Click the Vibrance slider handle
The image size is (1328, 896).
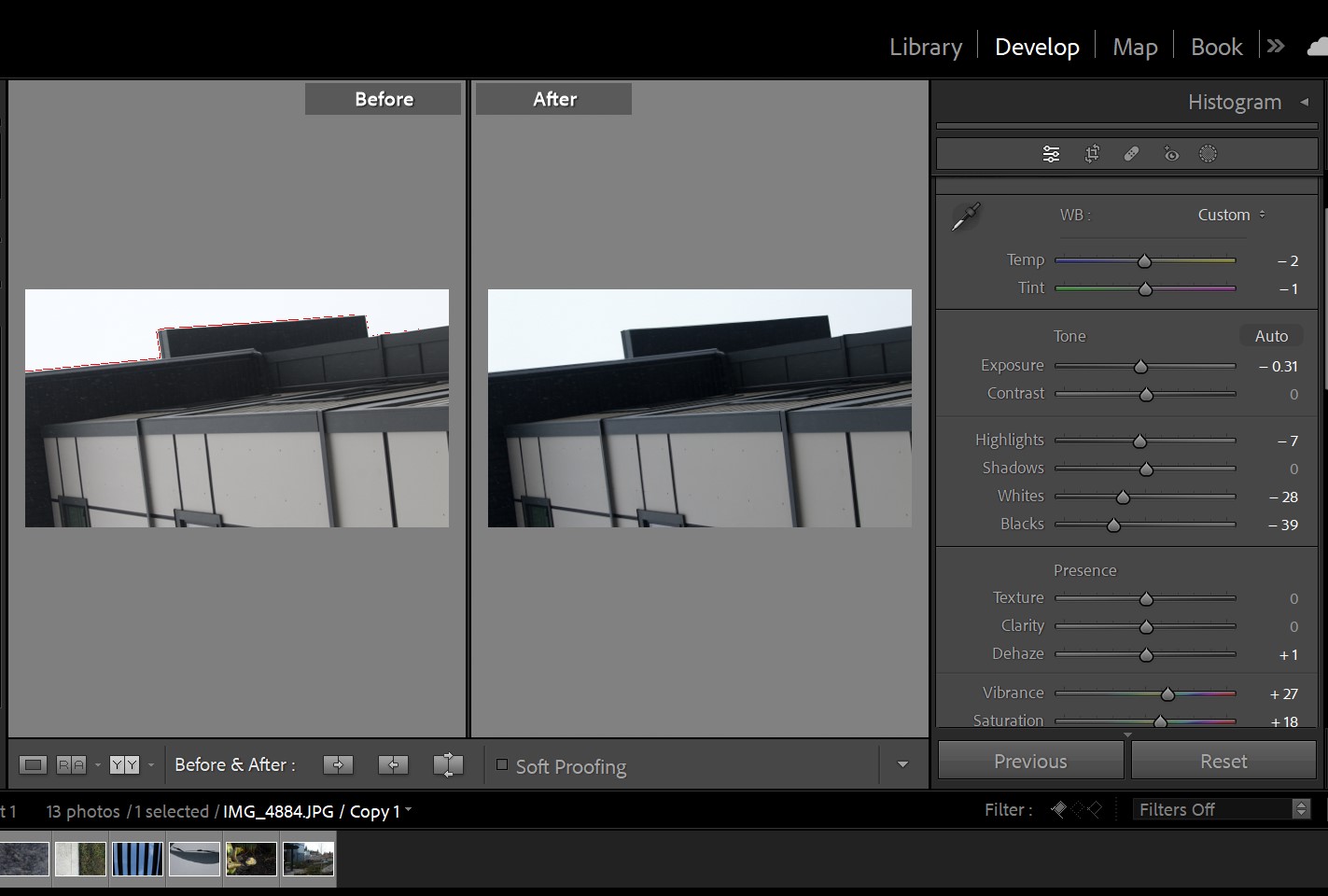[x=1167, y=693]
